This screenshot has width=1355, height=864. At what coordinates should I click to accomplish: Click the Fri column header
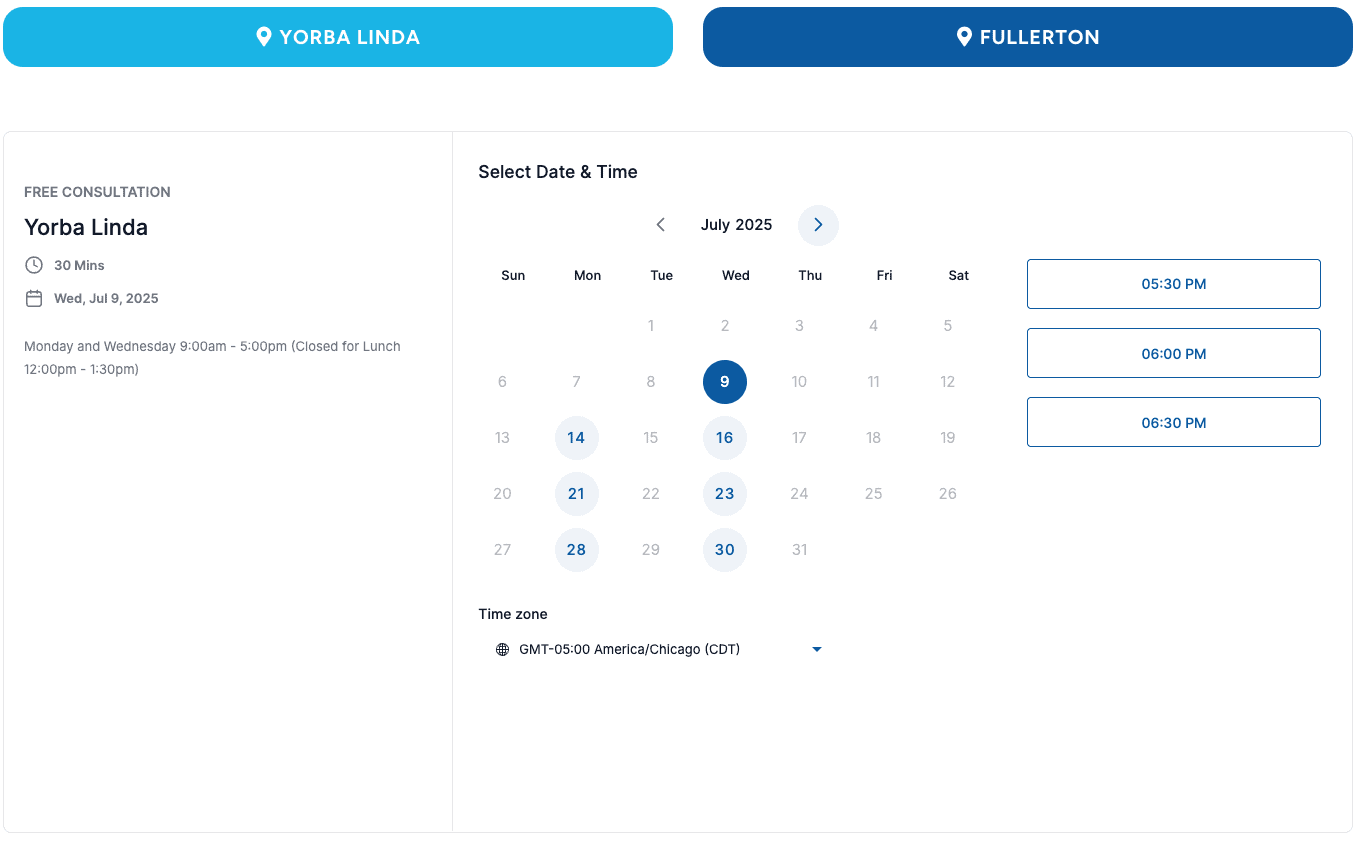click(884, 275)
